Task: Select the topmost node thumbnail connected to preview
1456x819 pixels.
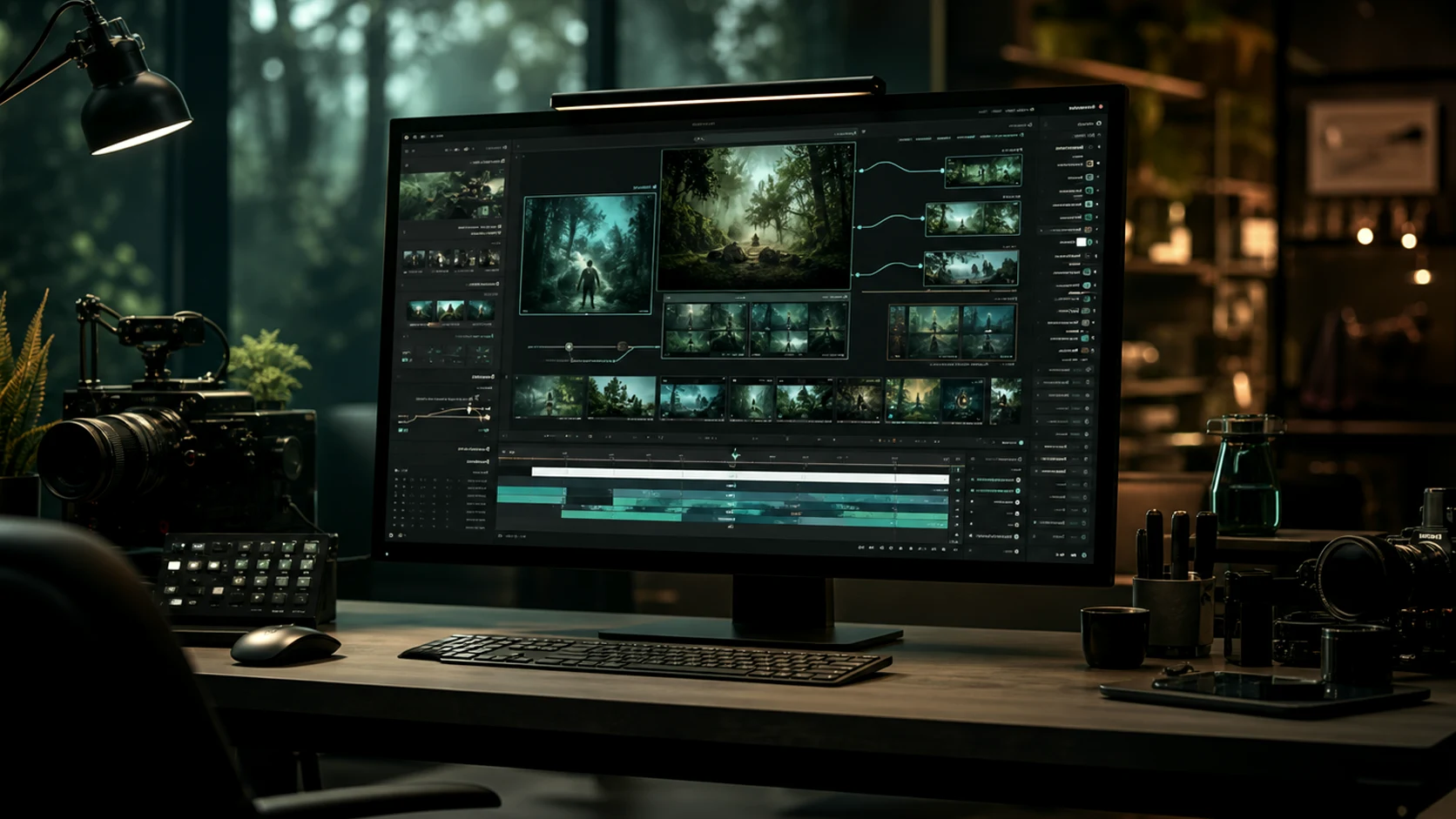Action: [x=983, y=171]
